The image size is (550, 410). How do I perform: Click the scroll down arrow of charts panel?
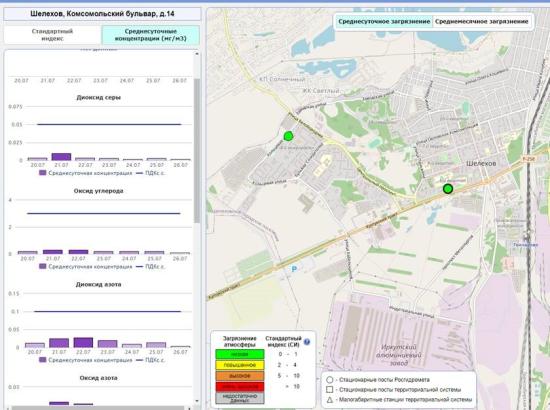coord(197,401)
